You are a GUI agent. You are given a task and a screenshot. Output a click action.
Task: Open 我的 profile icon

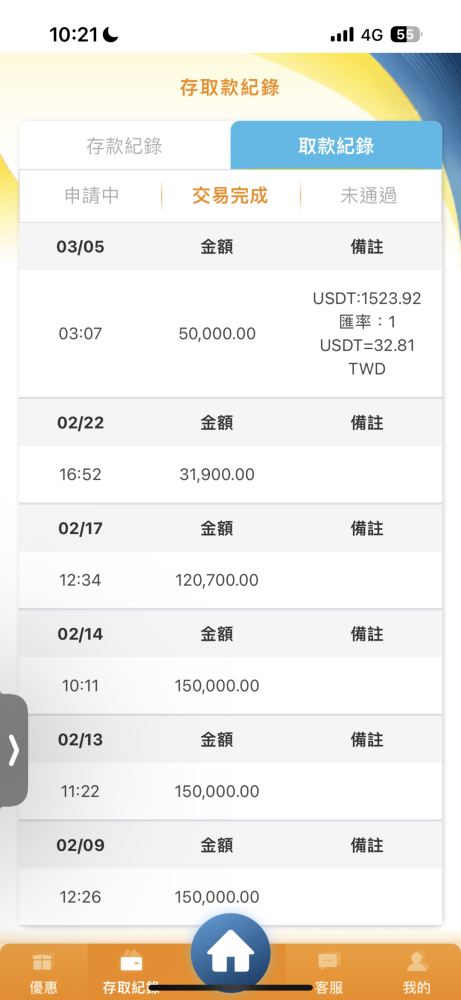click(x=416, y=962)
